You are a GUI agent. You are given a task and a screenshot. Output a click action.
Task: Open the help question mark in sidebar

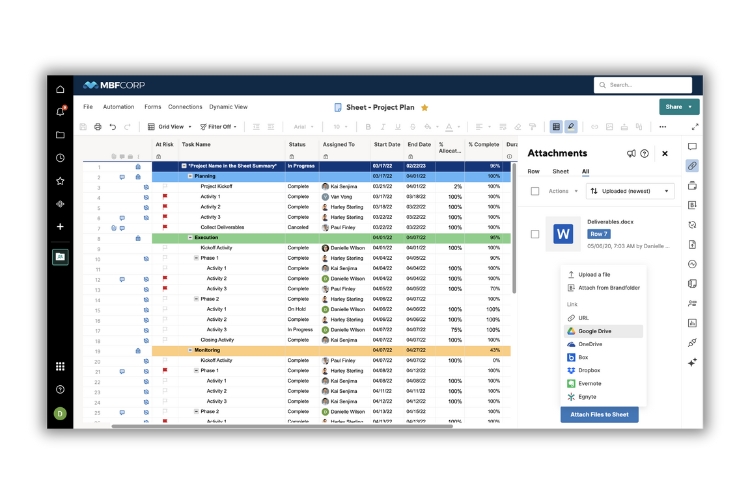pyautogui.click(x=60, y=389)
